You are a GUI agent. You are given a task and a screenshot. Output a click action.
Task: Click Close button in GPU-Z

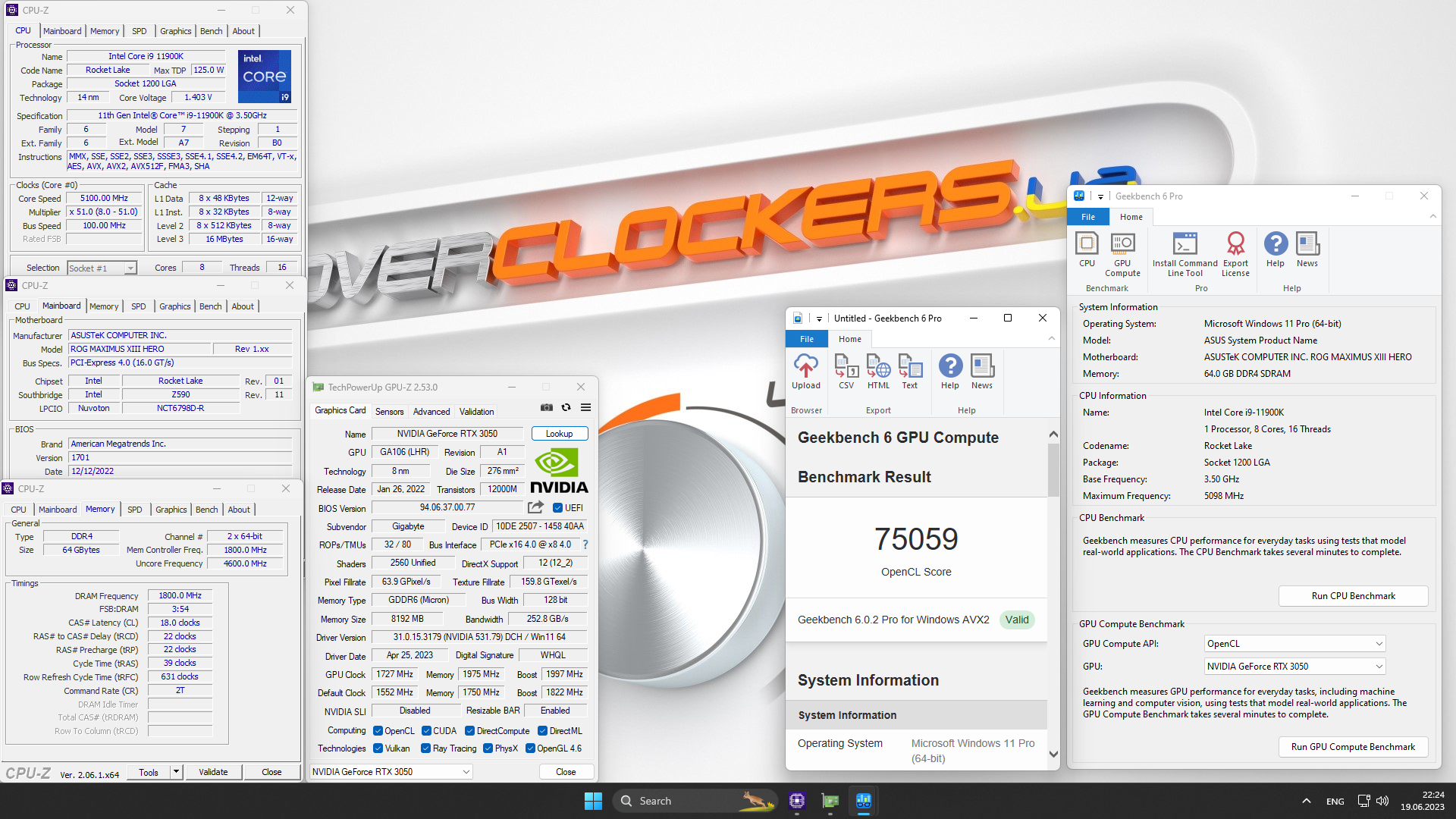(566, 772)
